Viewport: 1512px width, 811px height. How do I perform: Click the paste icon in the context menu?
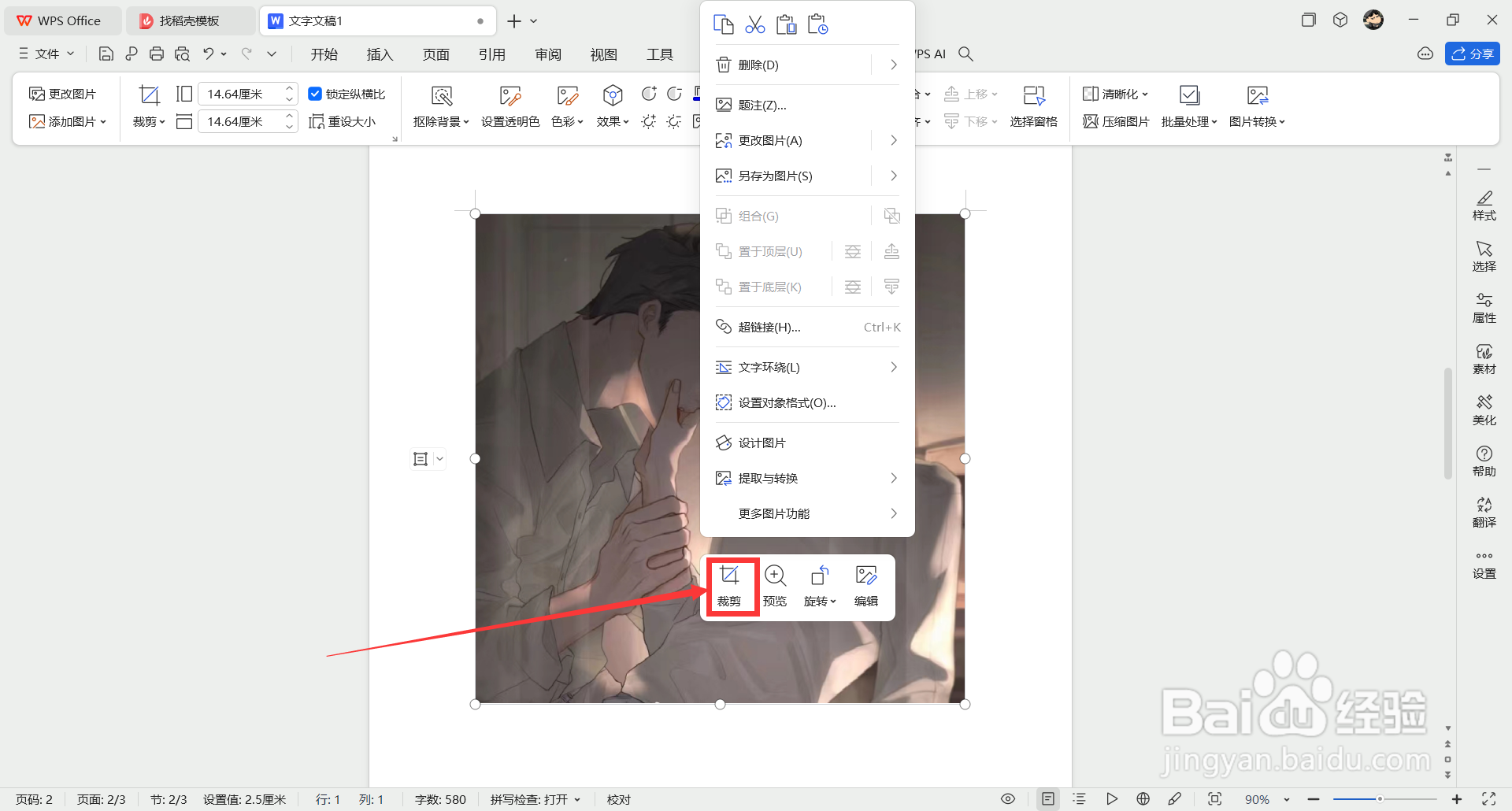tap(786, 24)
